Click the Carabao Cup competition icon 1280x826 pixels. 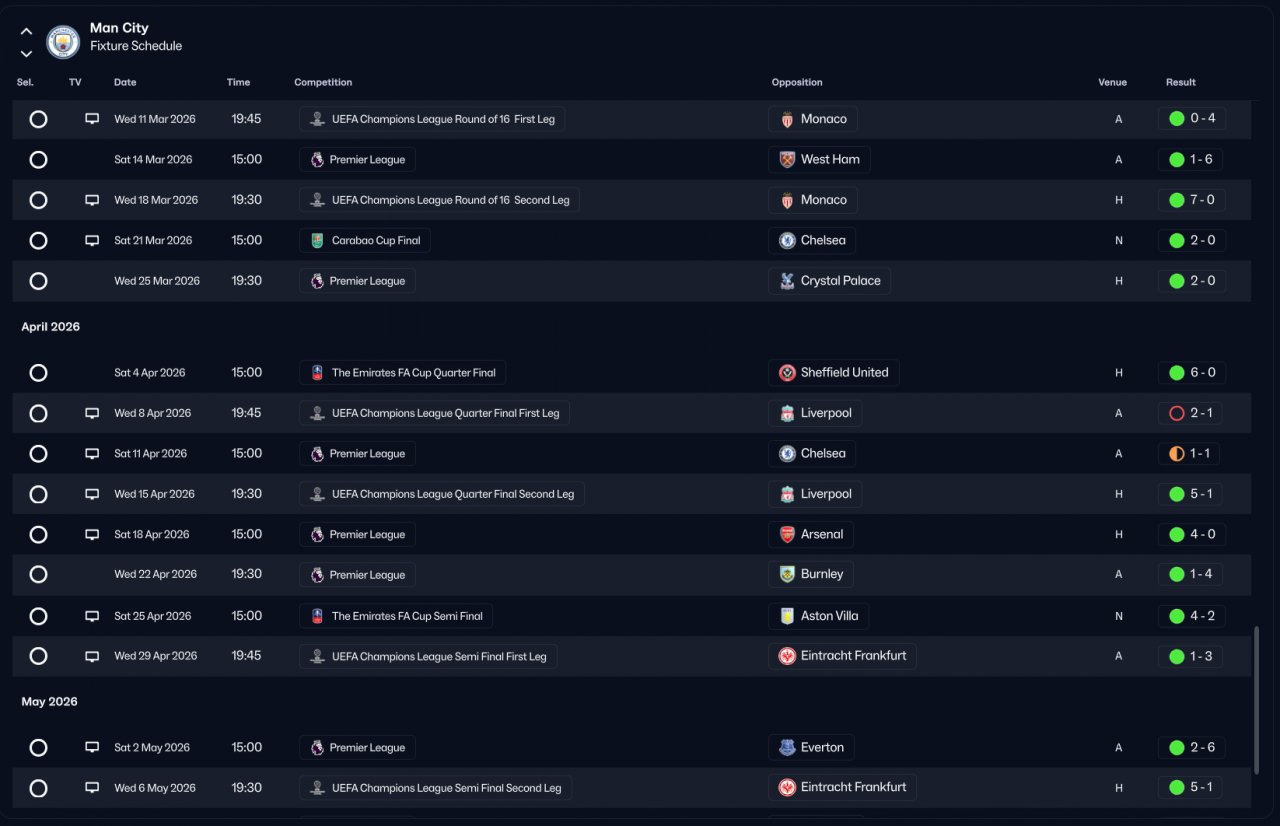[317, 241]
